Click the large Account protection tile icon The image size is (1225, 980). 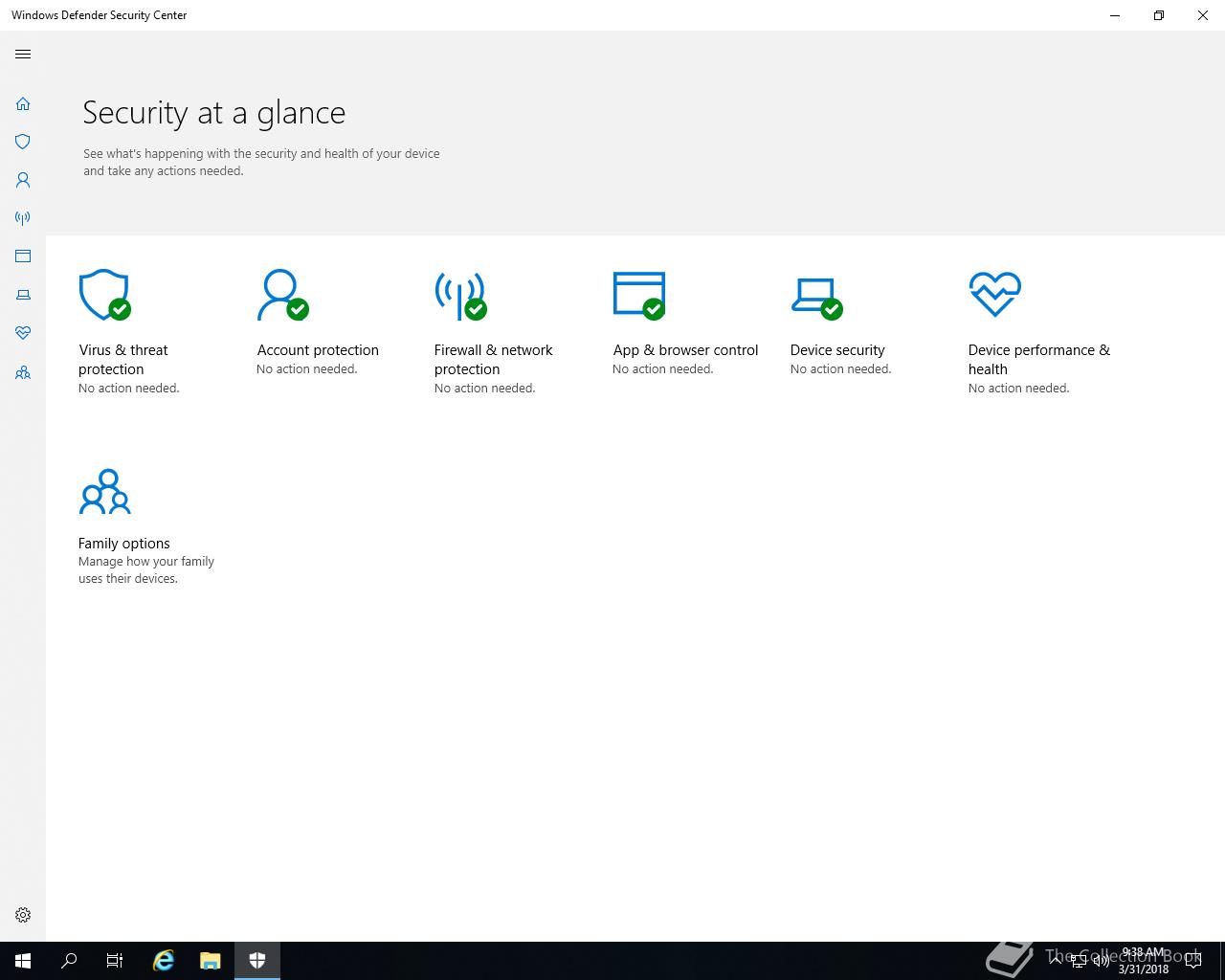[x=282, y=295]
